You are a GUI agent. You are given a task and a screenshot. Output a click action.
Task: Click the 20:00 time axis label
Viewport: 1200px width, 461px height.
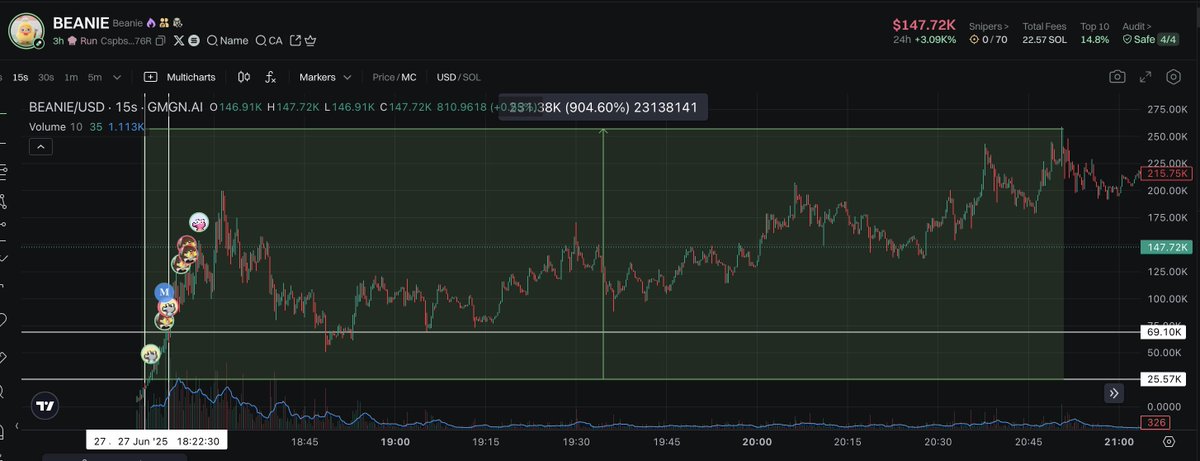pyautogui.click(x=757, y=441)
